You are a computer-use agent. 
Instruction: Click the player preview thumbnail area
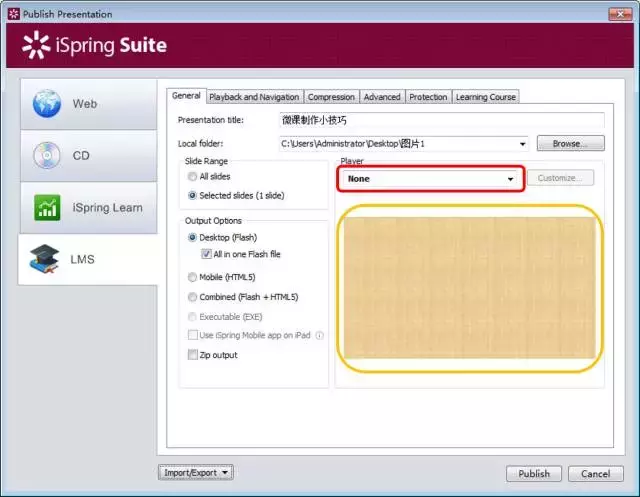(x=470, y=288)
